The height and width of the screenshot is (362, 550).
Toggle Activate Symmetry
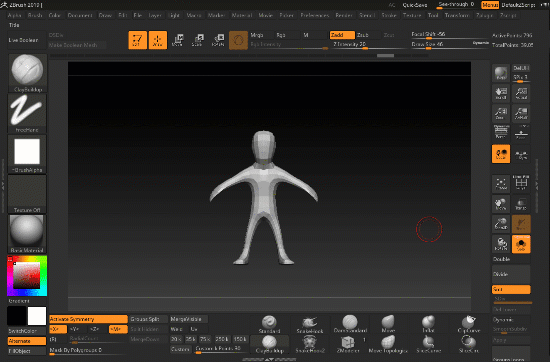coord(88,319)
